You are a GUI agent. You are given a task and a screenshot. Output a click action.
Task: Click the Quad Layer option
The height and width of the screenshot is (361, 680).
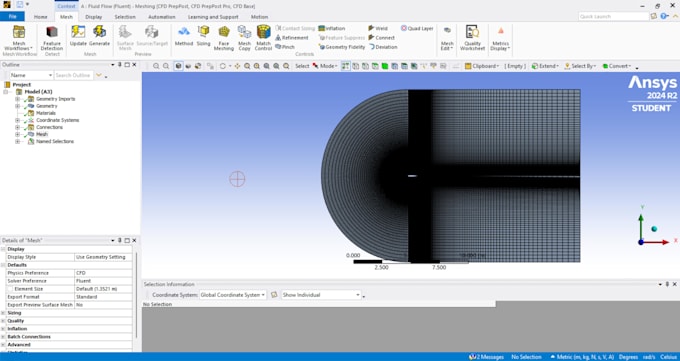click(x=417, y=28)
